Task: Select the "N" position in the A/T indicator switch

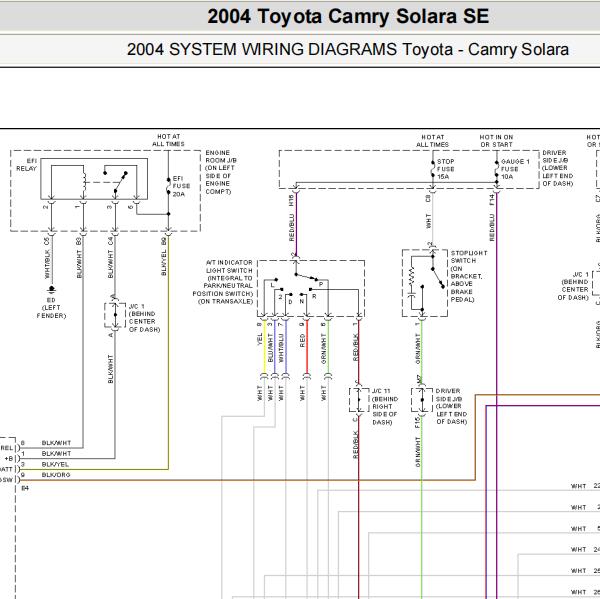Action: [302, 302]
